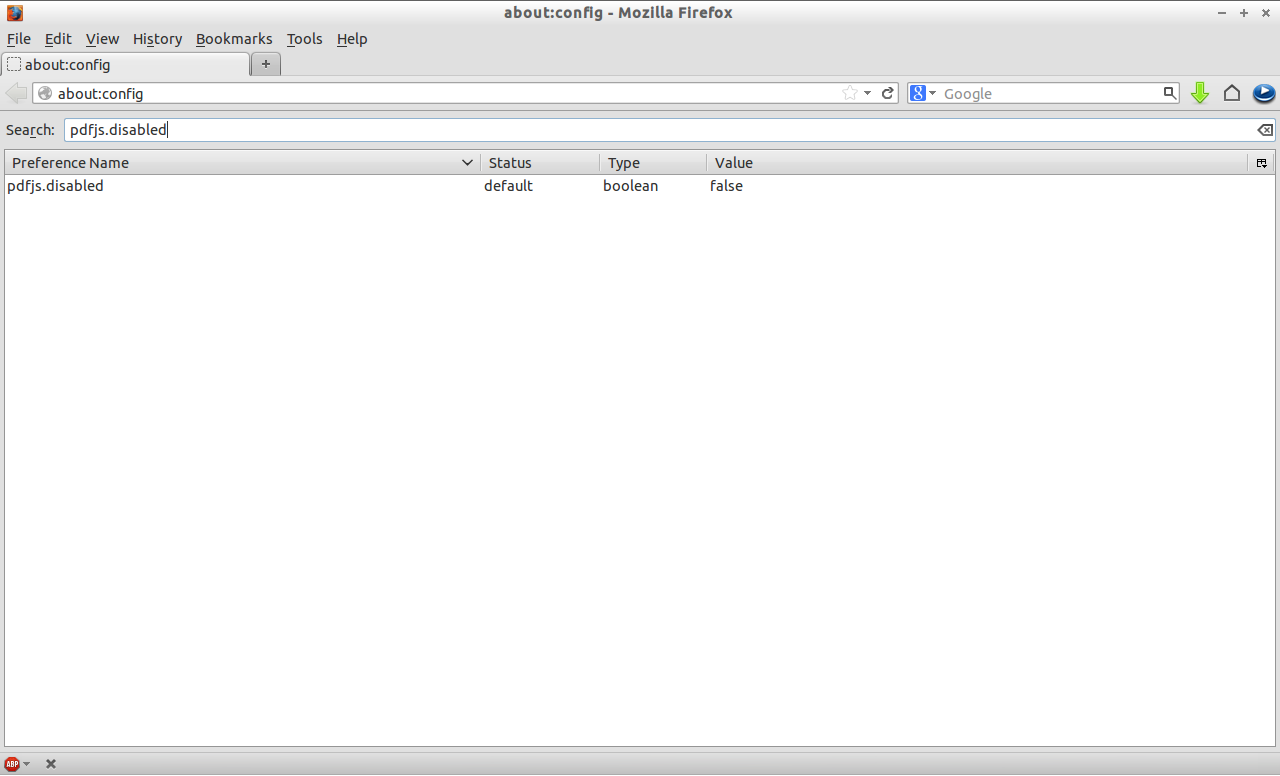This screenshot has width=1280, height=776.
Task: Open the Google search engine selector
Action: 924,93
